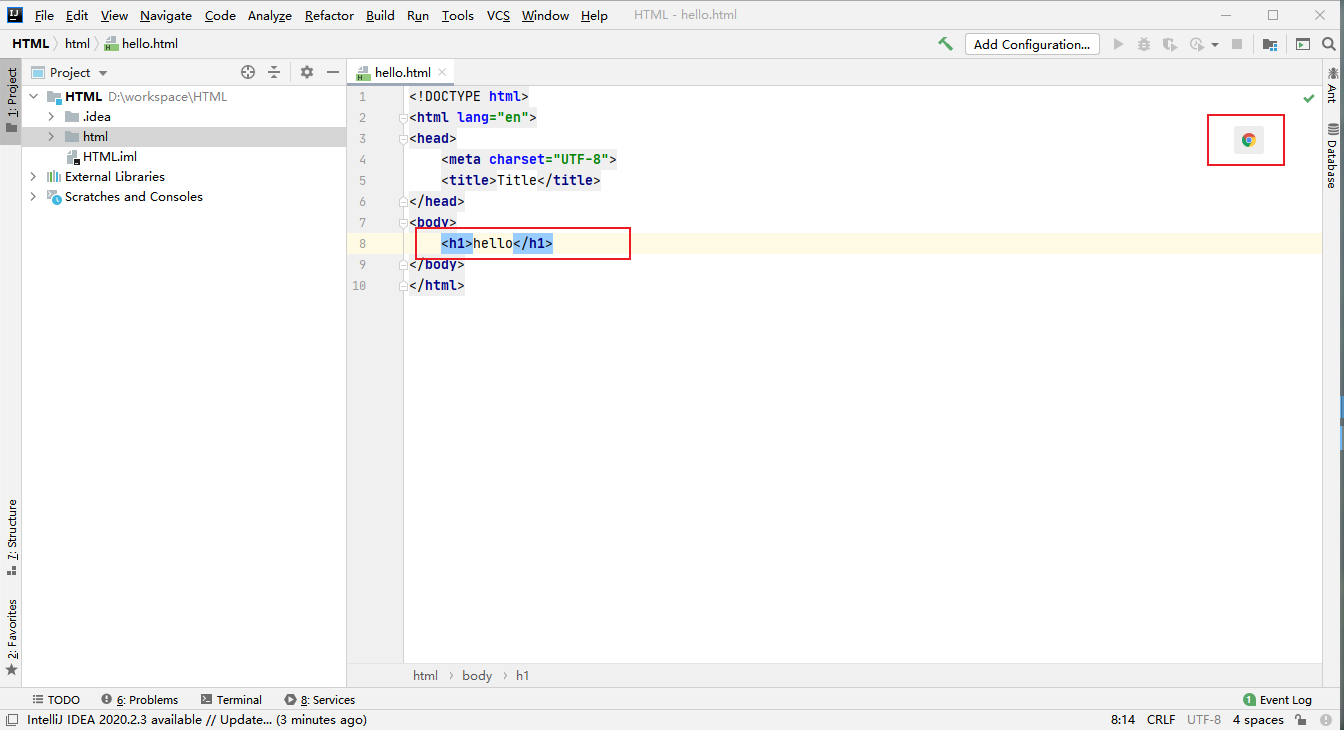Open the 8: Services tool window
Image resolution: width=1344 pixels, height=730 pixels.
coord(319,700)
